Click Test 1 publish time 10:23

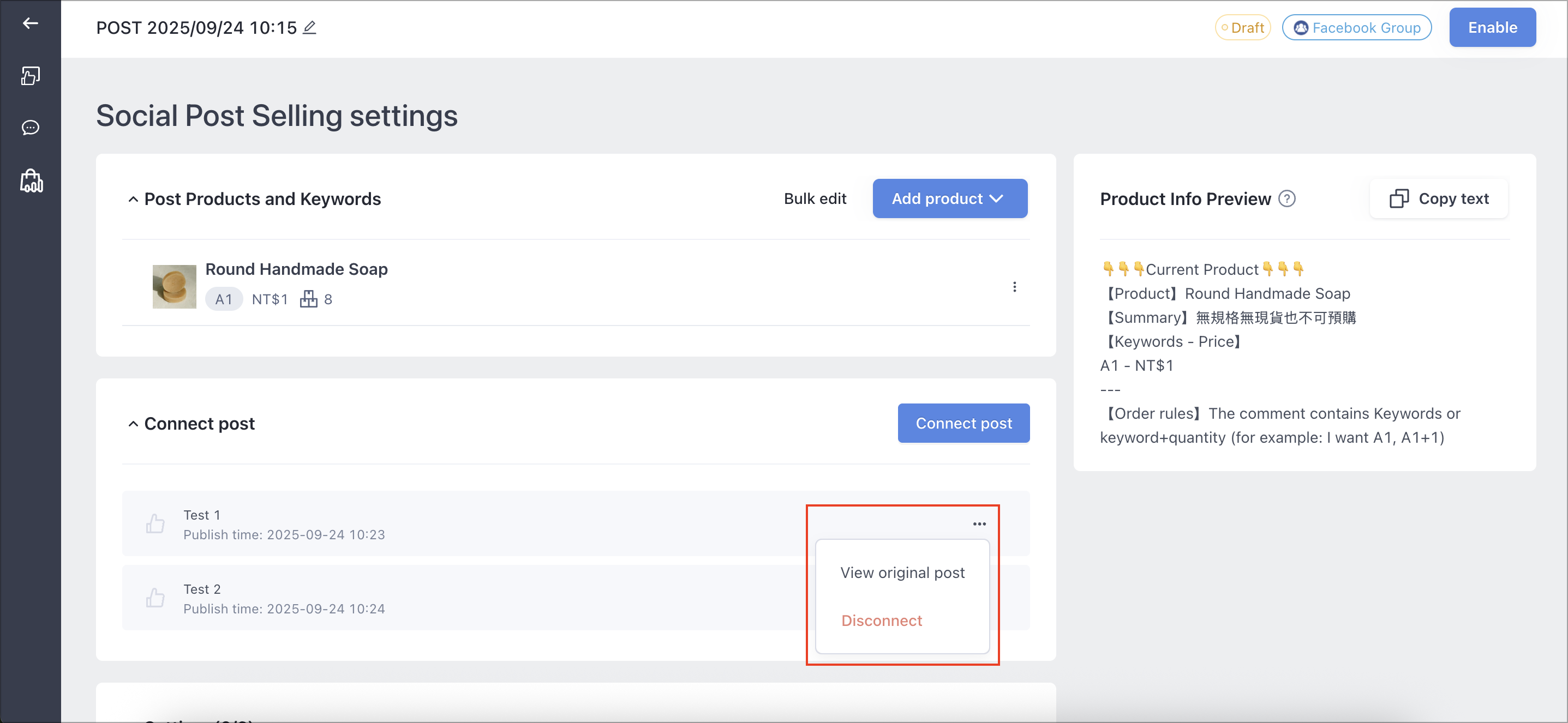284,535
